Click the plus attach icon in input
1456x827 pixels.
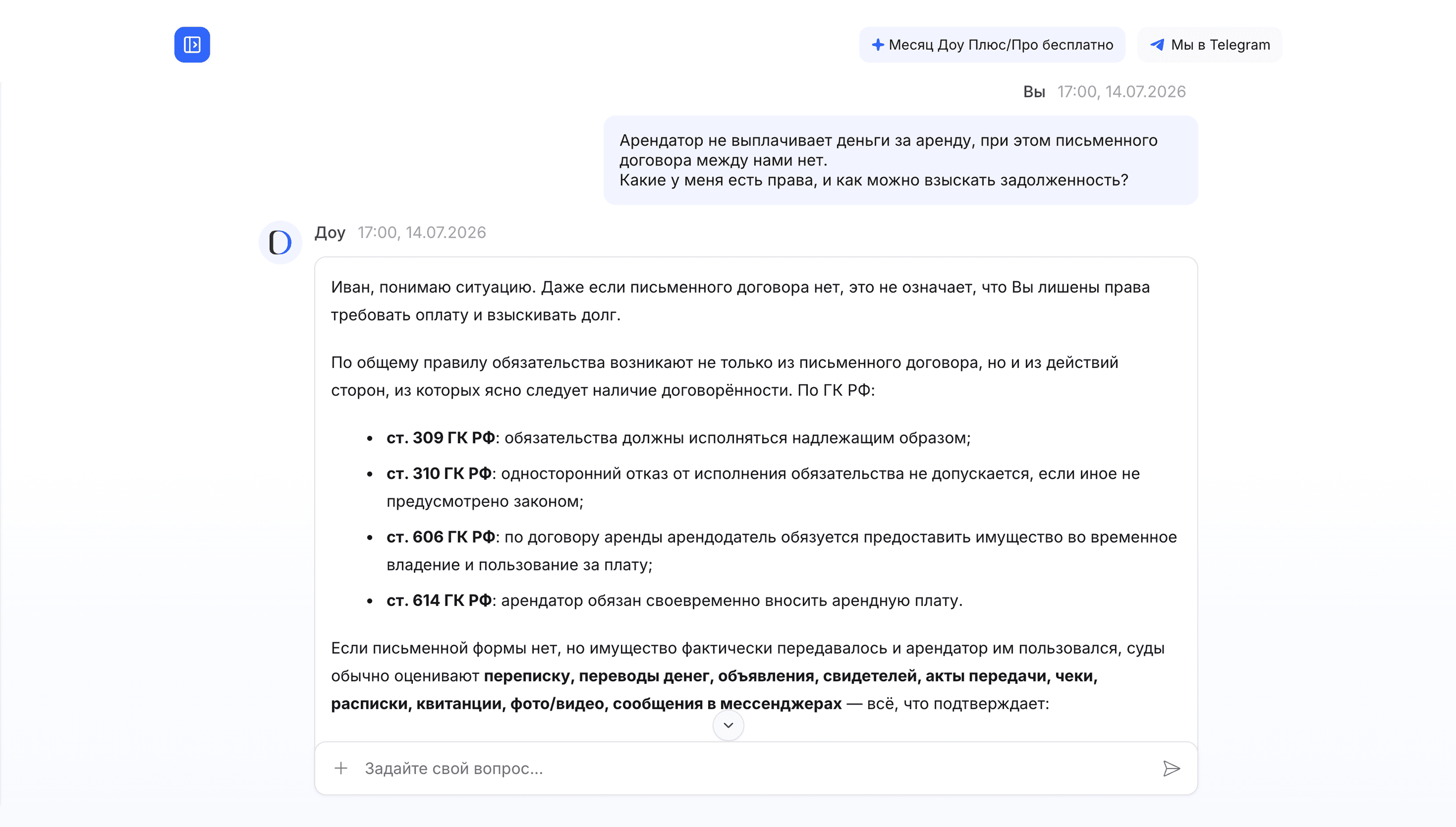(341, 768)
